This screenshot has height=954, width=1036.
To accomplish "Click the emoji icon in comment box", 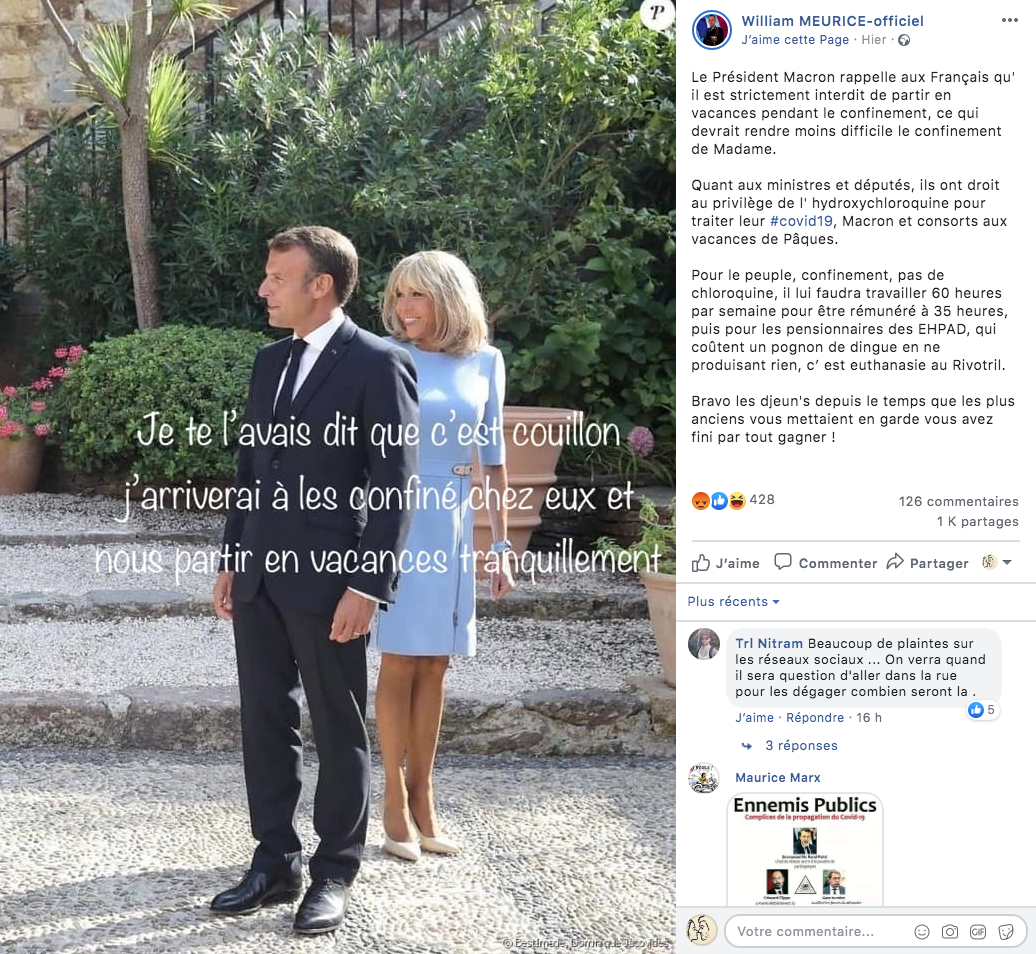I will pos(922,932).
